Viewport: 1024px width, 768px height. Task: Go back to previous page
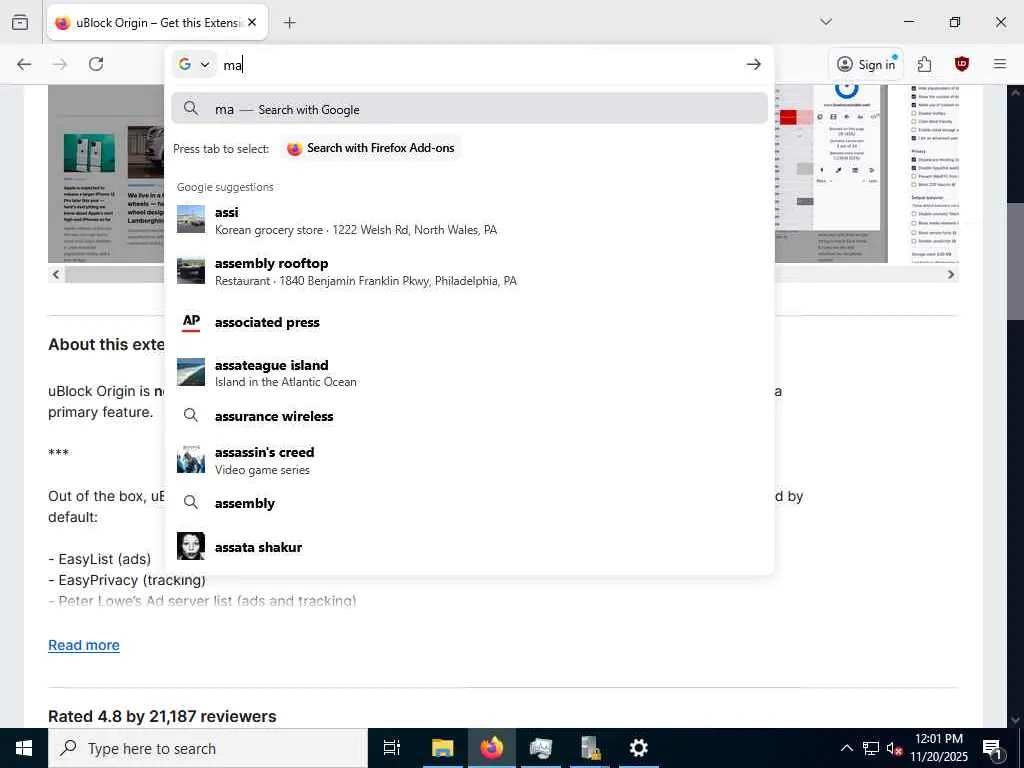24,64
